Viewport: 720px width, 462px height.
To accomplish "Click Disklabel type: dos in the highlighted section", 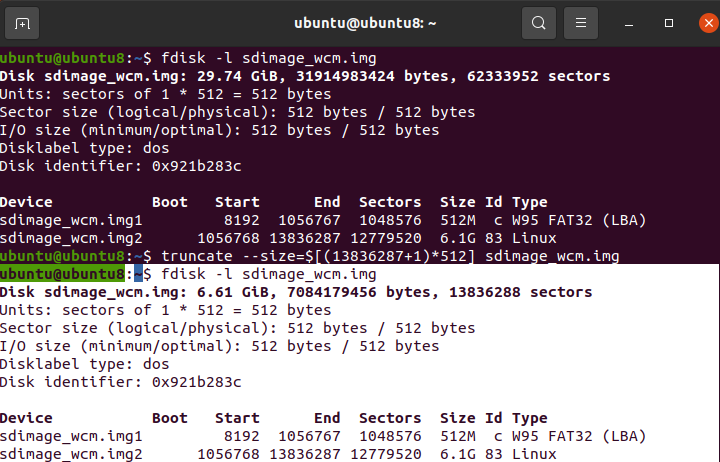I will click(84, 364).
